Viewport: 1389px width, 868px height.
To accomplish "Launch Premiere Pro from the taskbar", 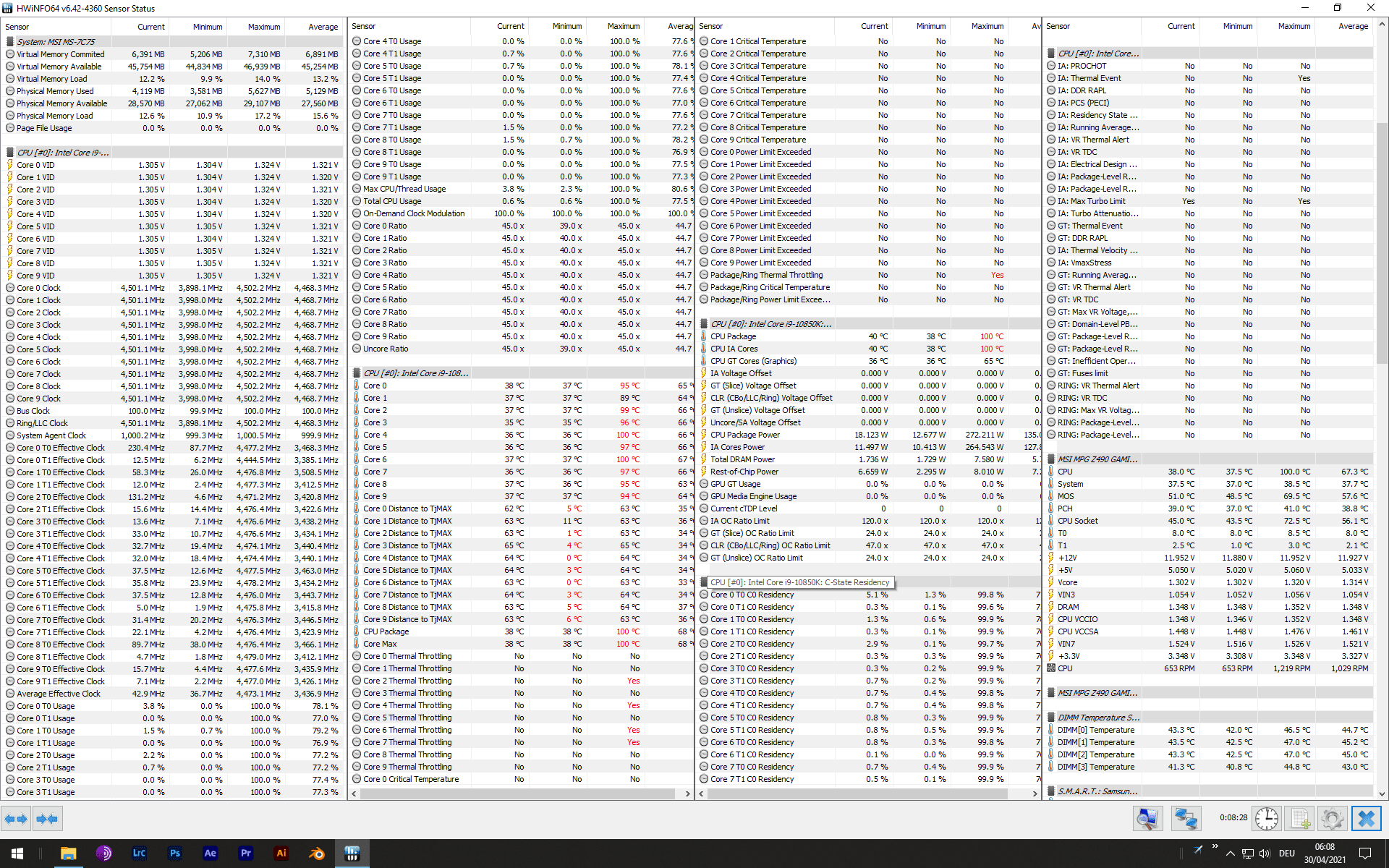I will point(245,854).
